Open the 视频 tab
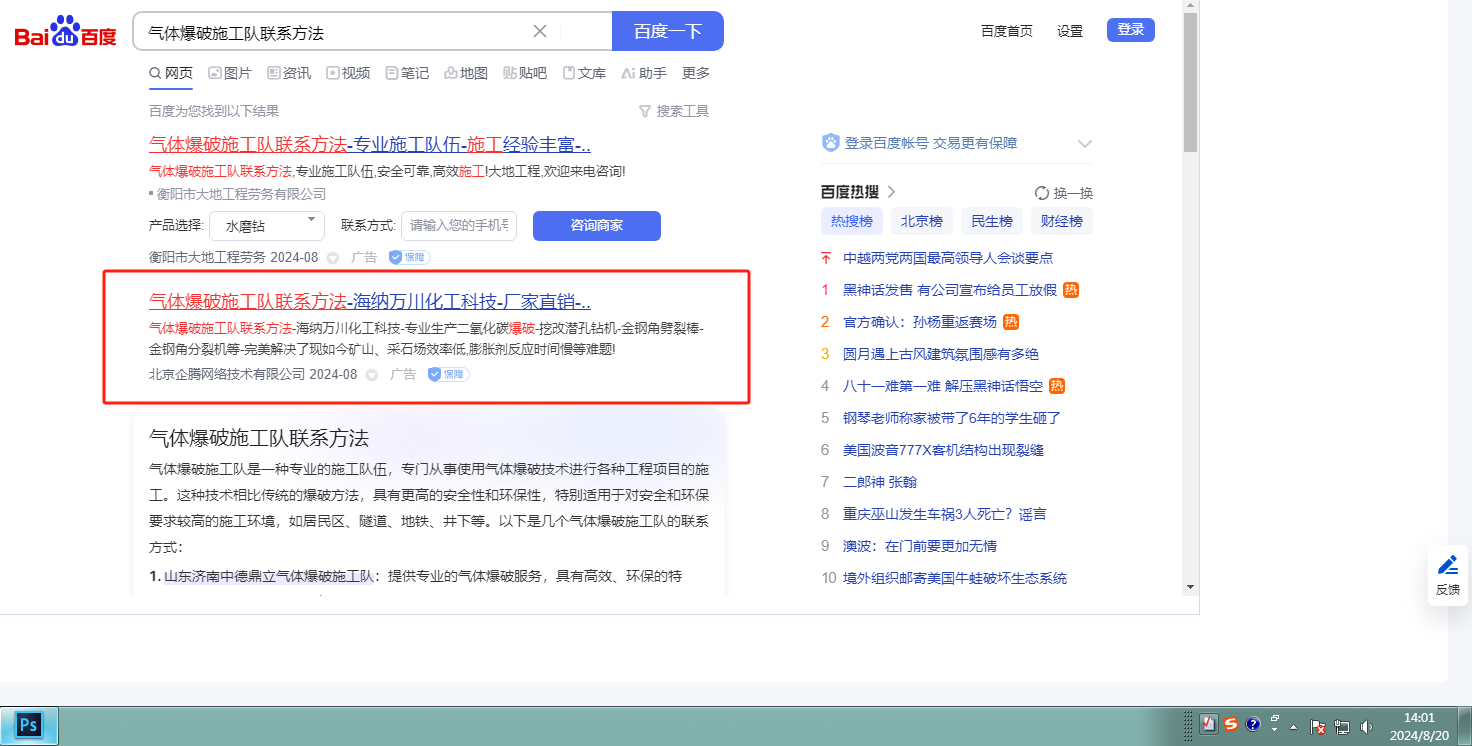1472x746 pixels. (348, 73)
